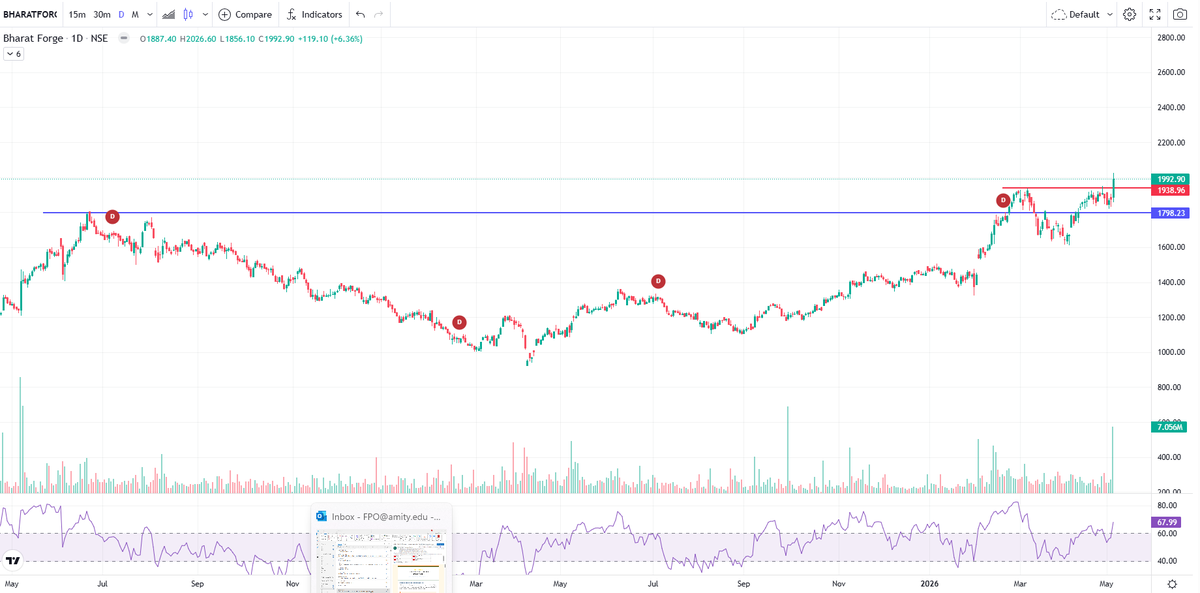Expand the chart style dropdown arrow
This screenshot has width=1200, height=593.
click(x=205, y=14)
